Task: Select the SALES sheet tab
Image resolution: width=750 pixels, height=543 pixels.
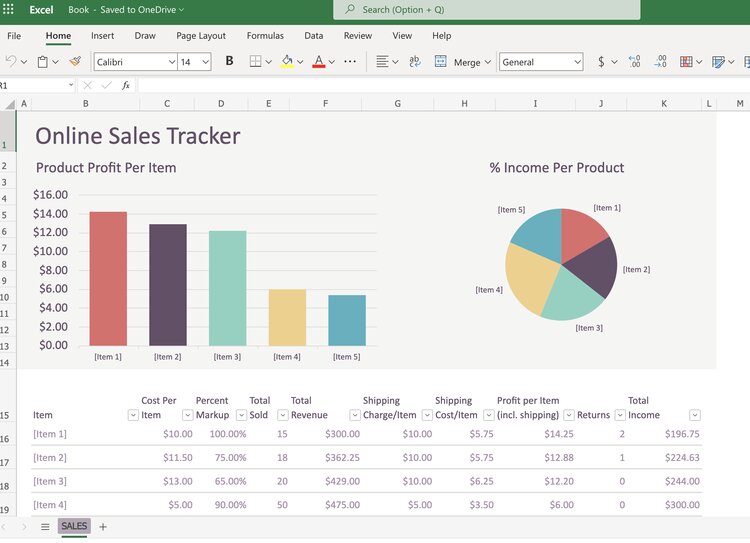Action: point(74,526)
